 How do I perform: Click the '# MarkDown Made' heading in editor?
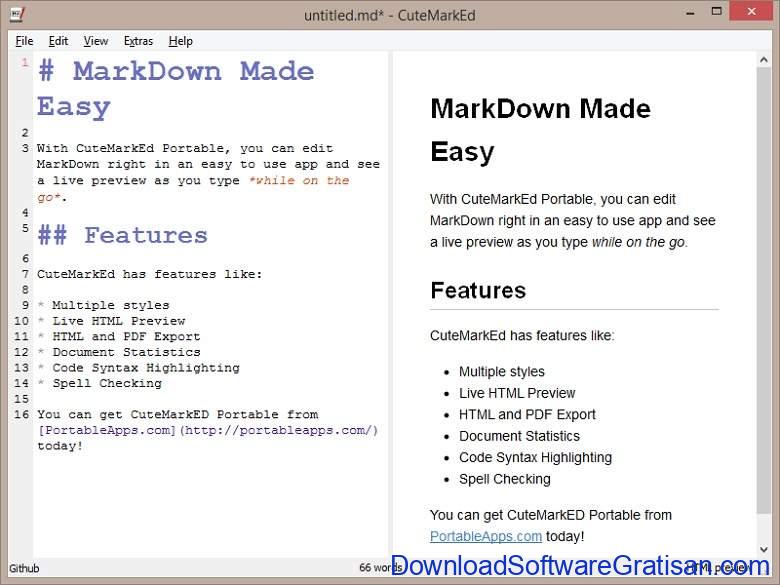click(x=176, y=71)
